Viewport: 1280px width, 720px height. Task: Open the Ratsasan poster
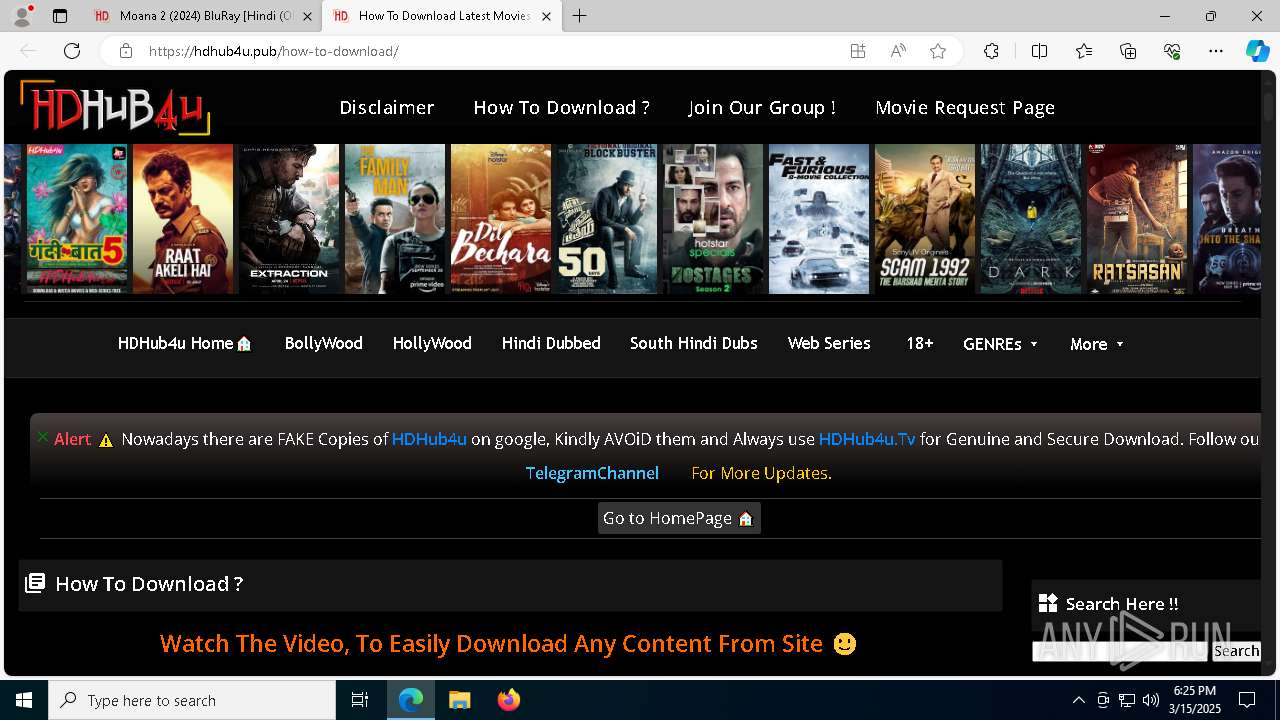click(x=1137, y=219)
